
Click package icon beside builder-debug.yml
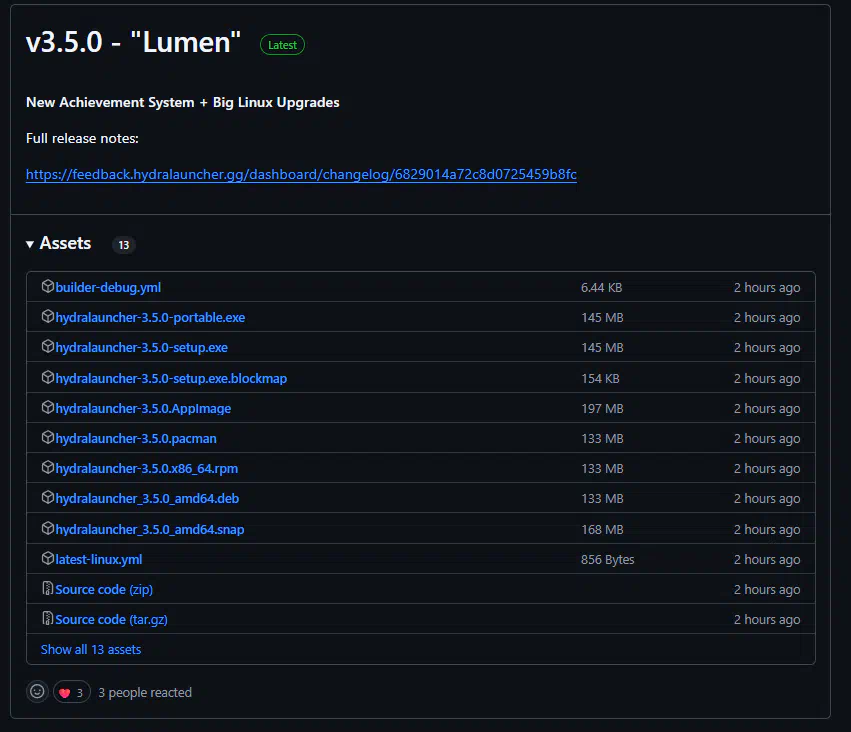click(48, 286)
